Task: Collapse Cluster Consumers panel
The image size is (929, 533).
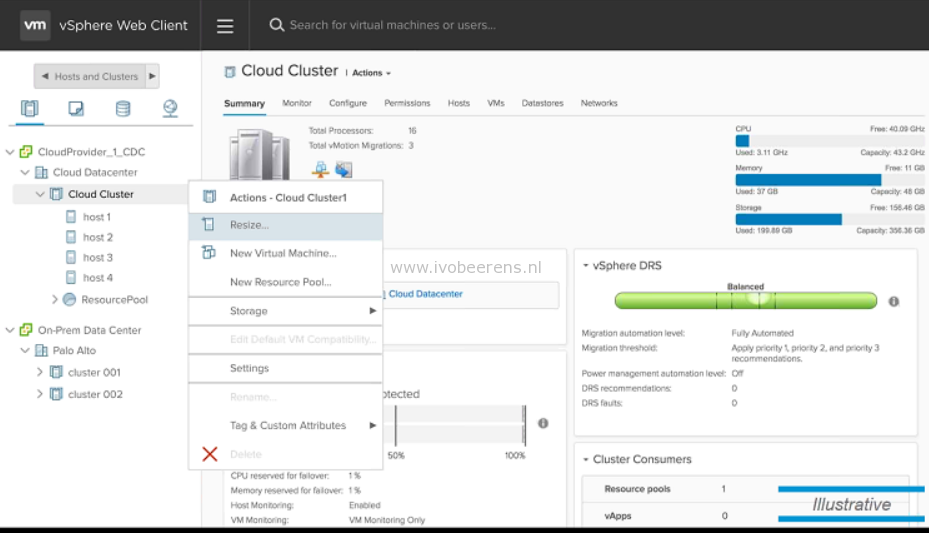Action: [585, 460]
